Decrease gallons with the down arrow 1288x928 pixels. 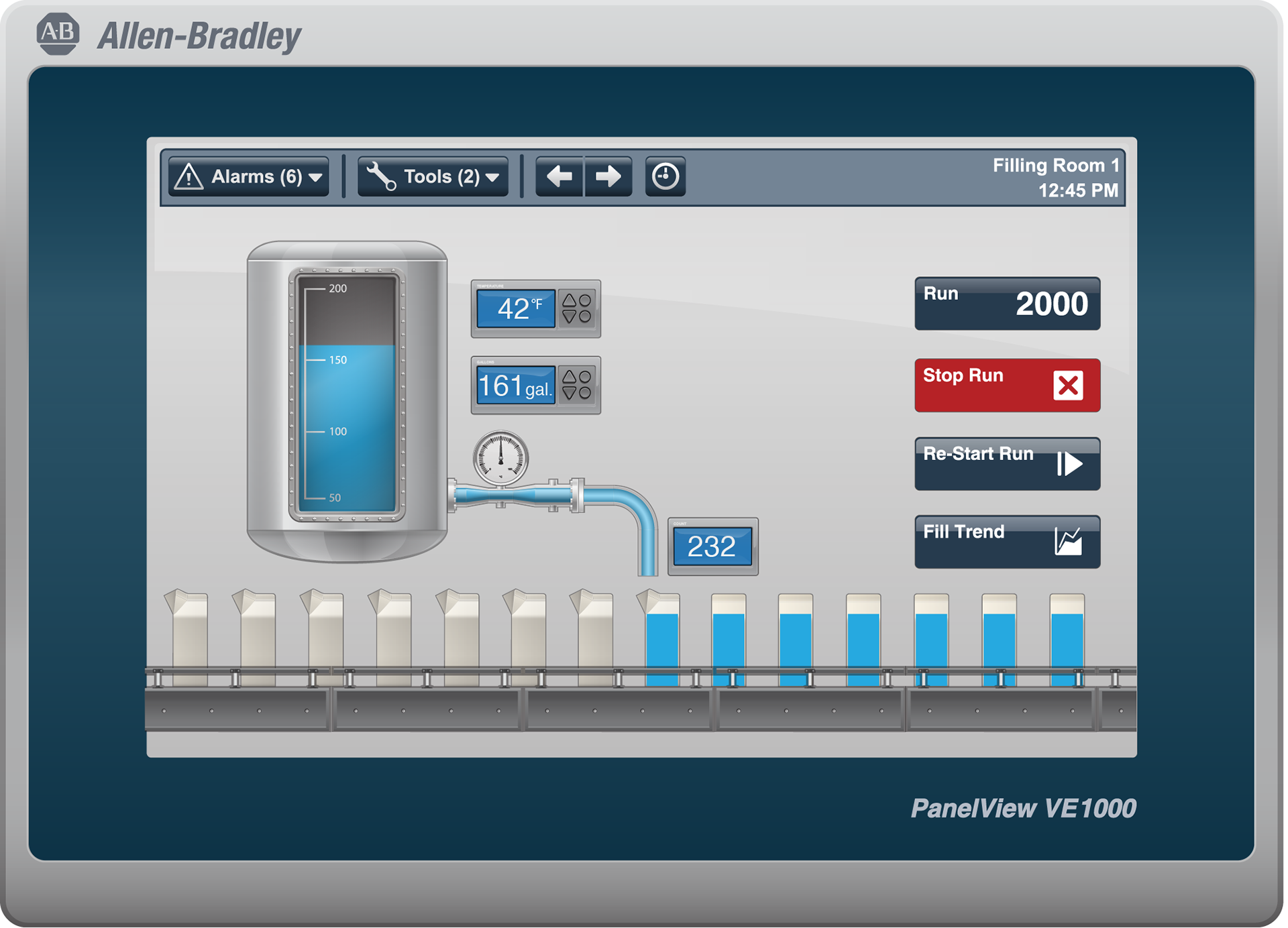click(569, 393)
